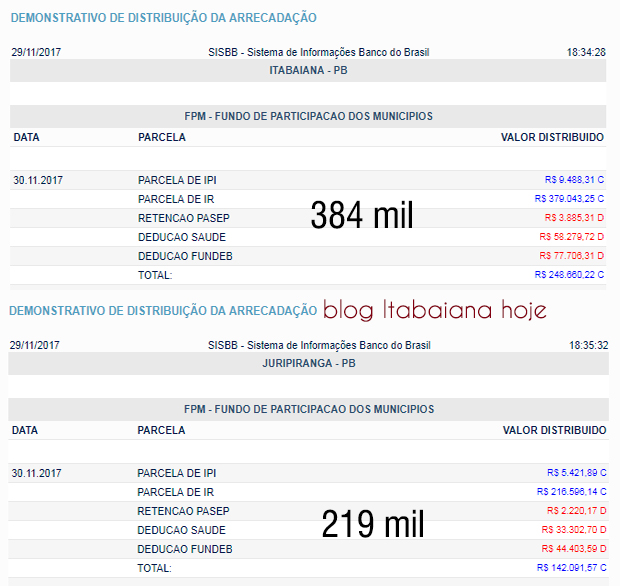
Task: Select the time 18:35:32
Action: point(588,345)
